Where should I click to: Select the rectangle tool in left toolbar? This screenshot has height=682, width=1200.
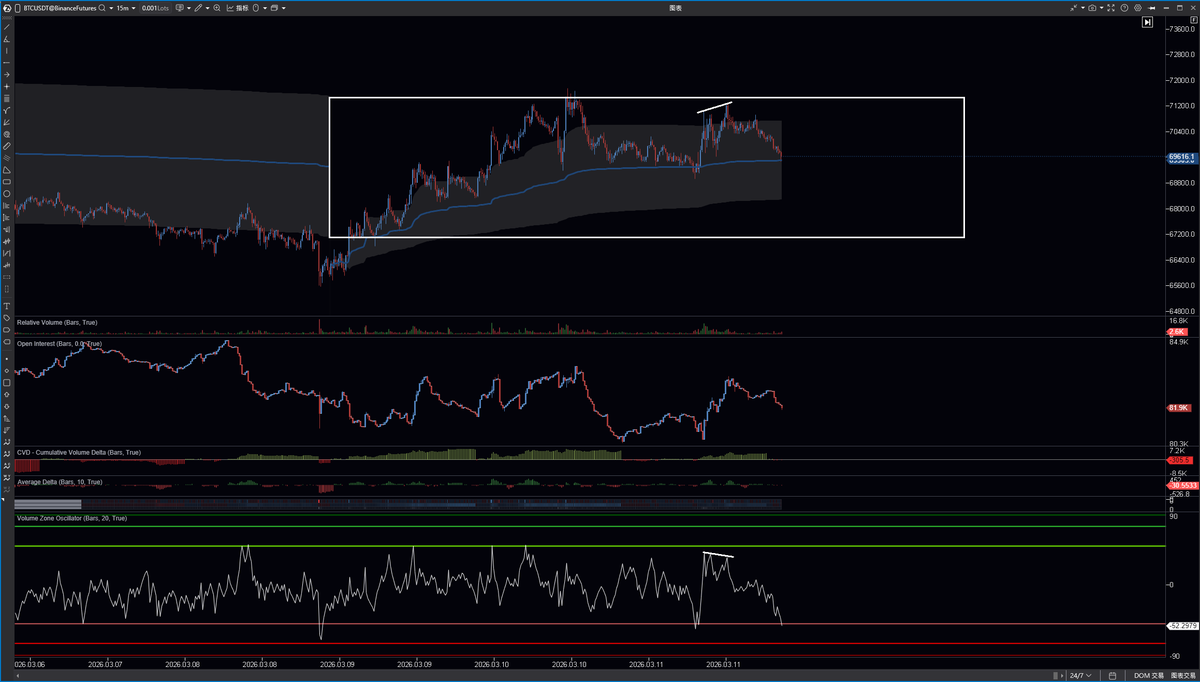tap(6, 182)
